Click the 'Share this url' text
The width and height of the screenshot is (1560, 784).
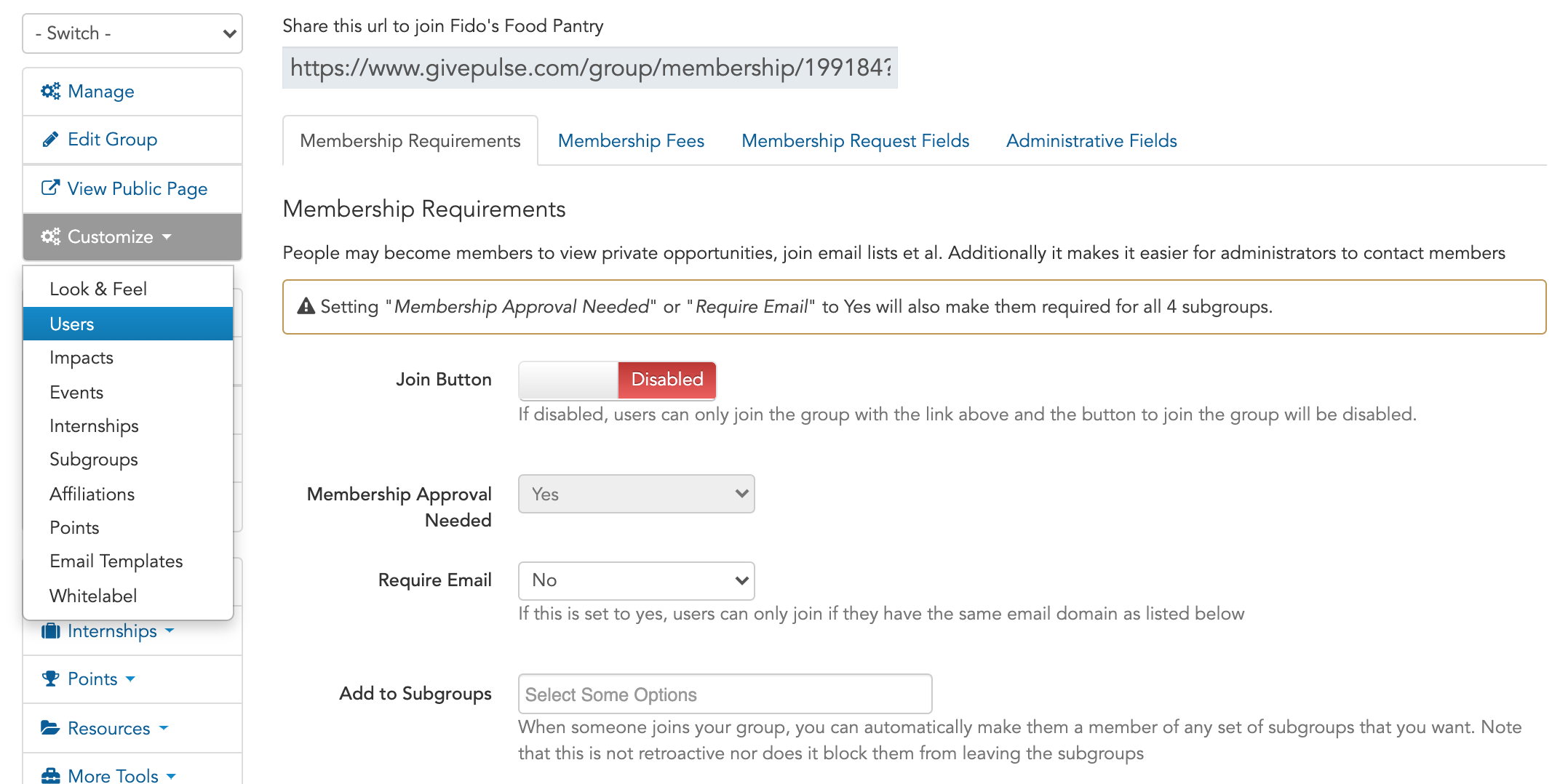pyautogui.click(x=443, y=26)
